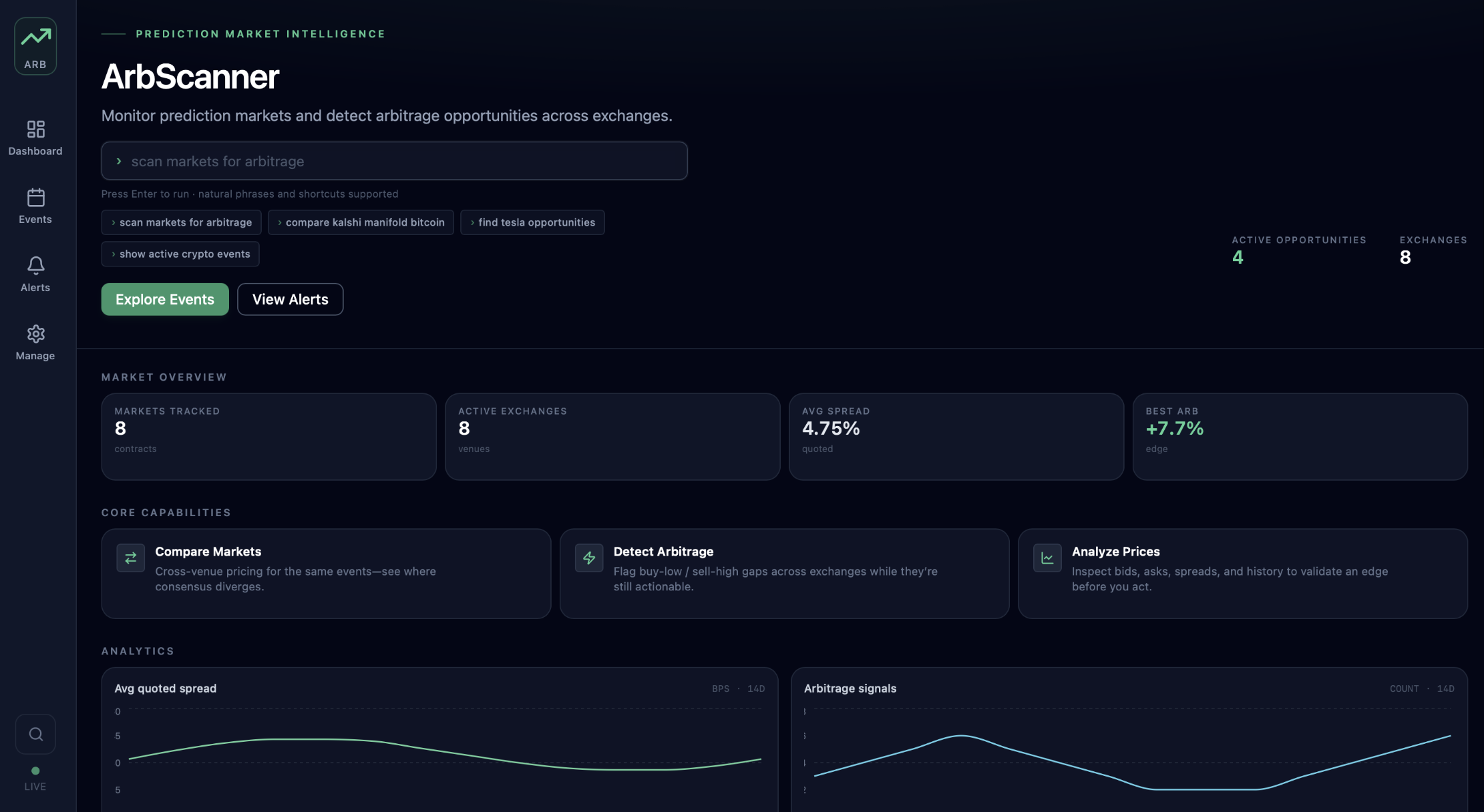Click the Compare Markets swap-arrows icon
The height and width of the screenshot is (812, 1484).
click(130, 558)
